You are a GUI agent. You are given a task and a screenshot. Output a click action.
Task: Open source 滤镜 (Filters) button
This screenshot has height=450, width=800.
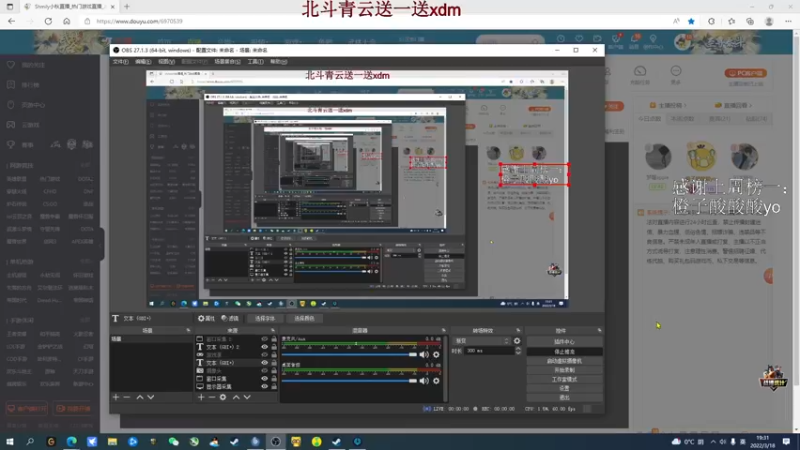coord(230,318)
